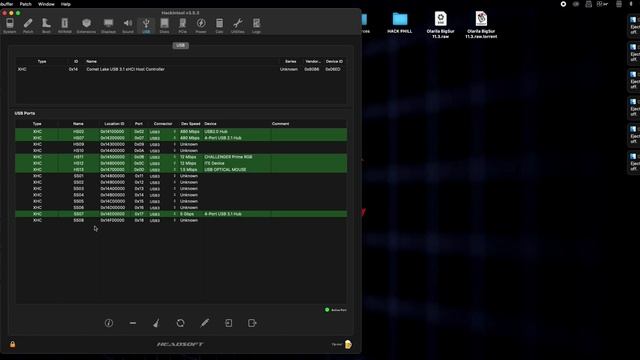Open the Sound toolbar section
Viewport: 640px width, 360px height.
tap(128, 26)
